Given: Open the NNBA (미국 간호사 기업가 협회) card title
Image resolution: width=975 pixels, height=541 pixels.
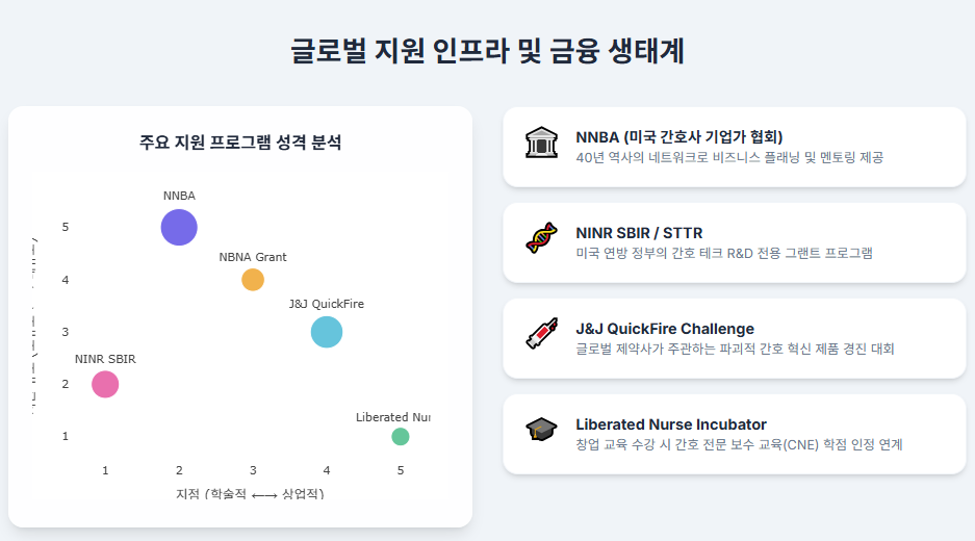Looking at the screenshot, I should [x=679, y=137].
